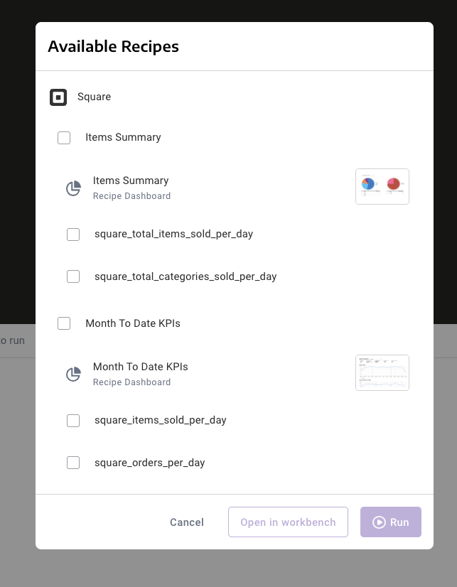The width and height of the screenshot is (457, 587).
Task: Click Recipe Dashboard under Month To Date KPIs
Action: [x=132, y=382]
